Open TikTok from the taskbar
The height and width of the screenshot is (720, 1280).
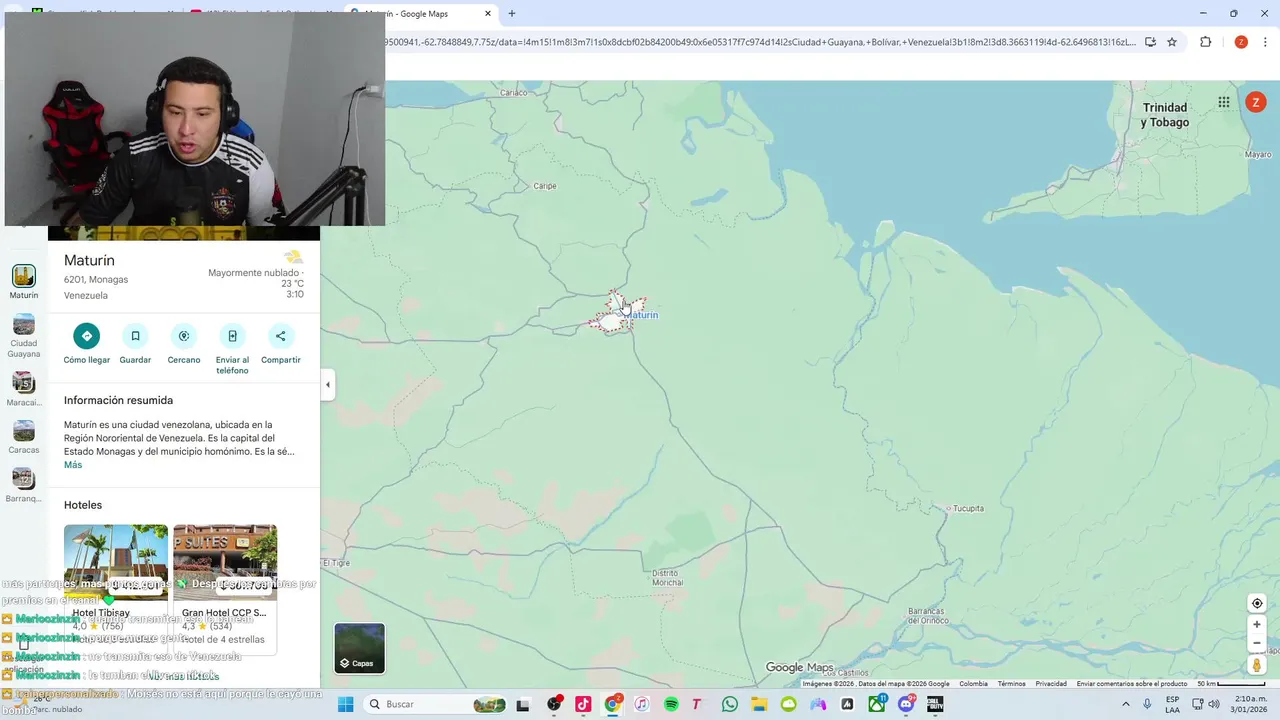coord(583,704)
